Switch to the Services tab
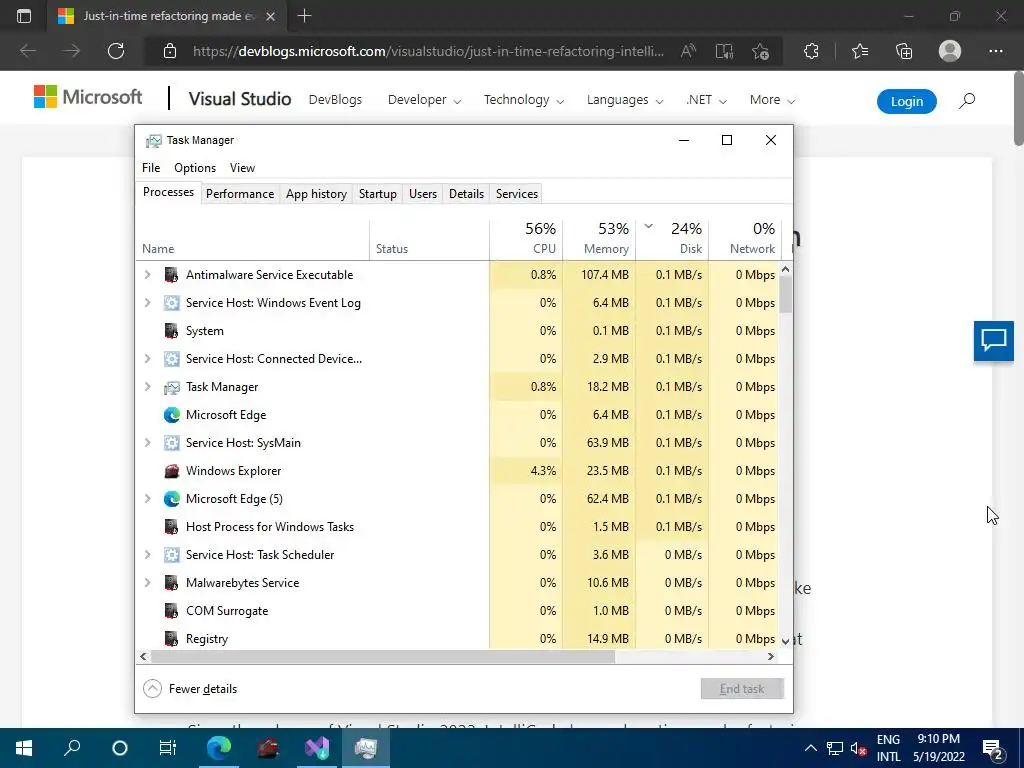Screen dimensions: 1024x768 [x=517, y=194]
